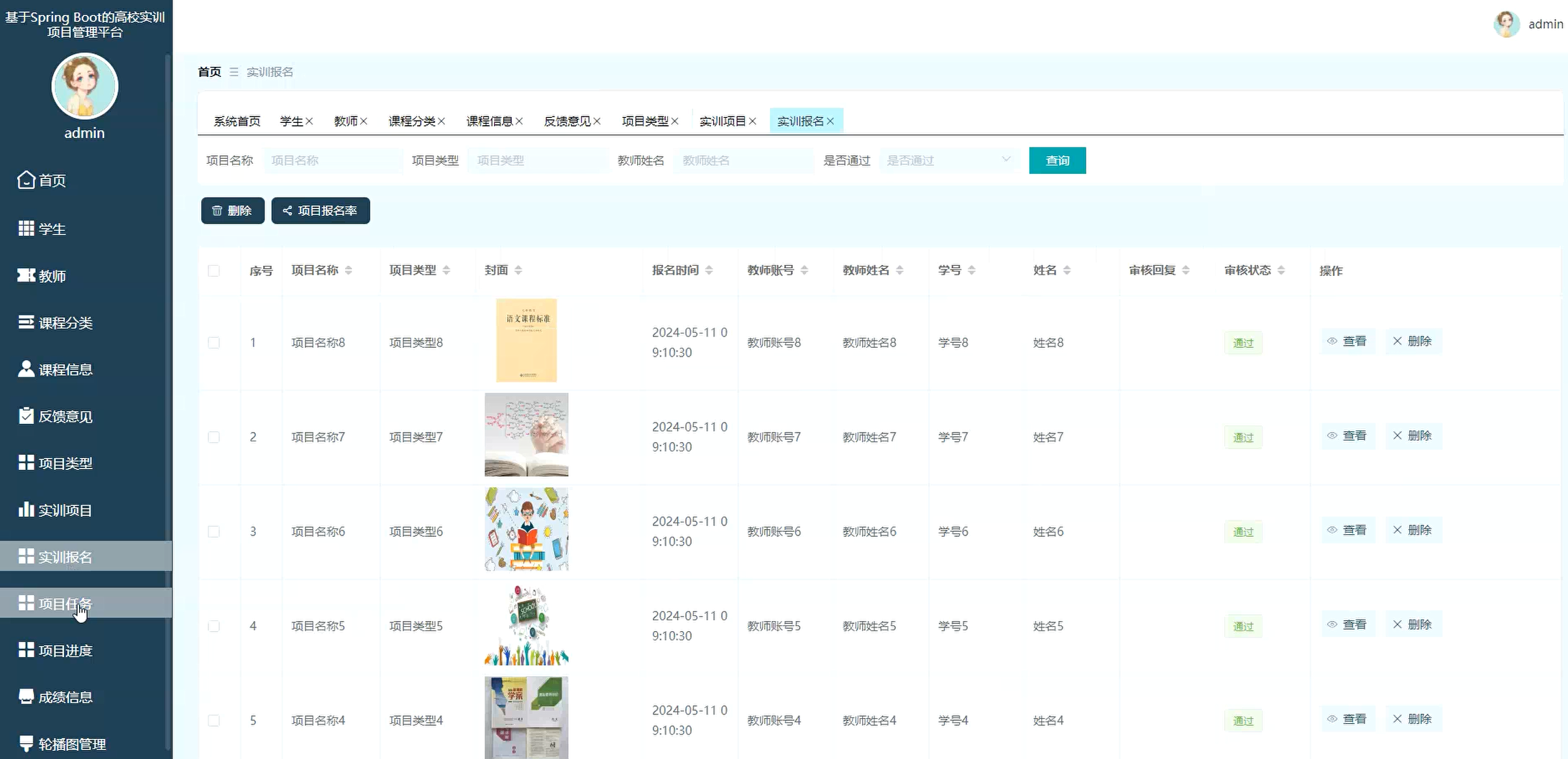Close the 反馈意见 tab

pyautogui.click(x=597, y=121)
